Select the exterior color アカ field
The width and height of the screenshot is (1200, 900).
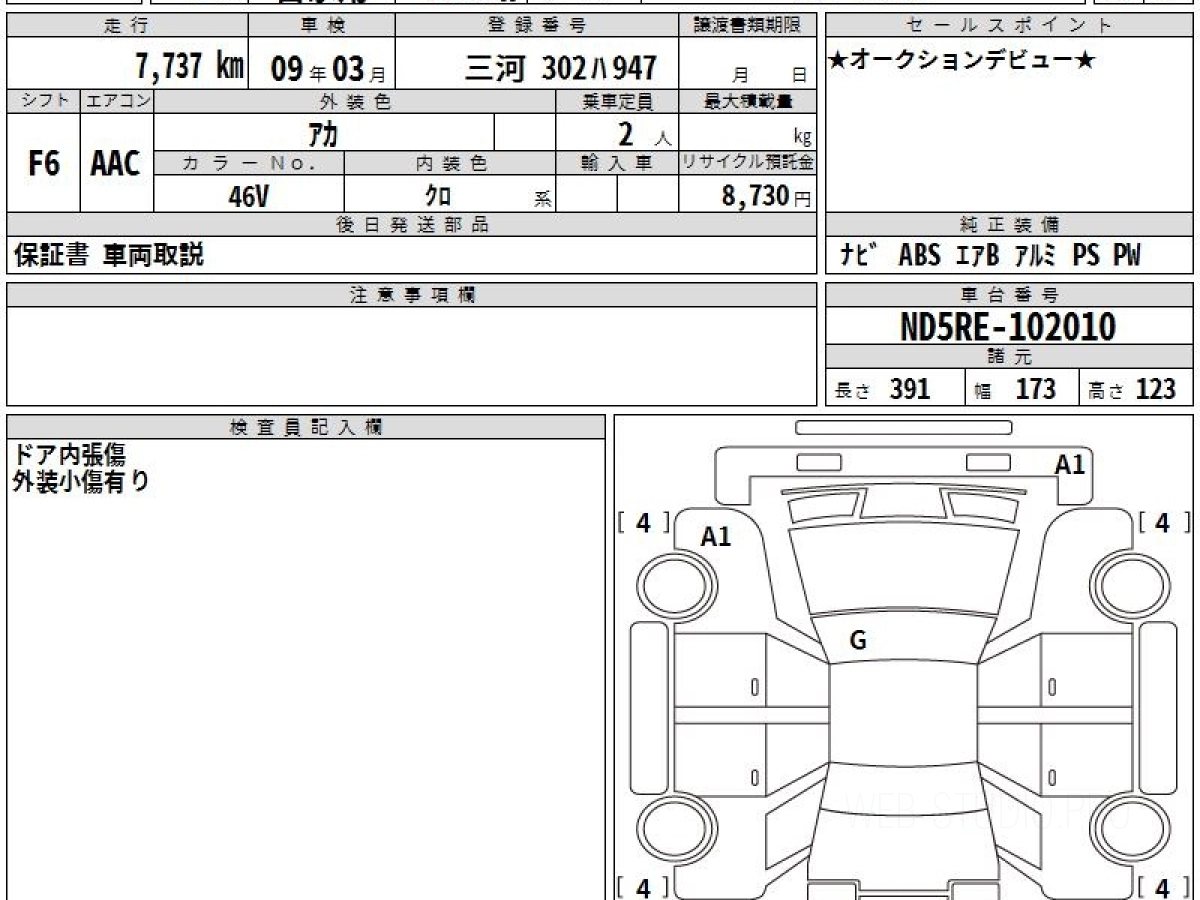tap(323, 133)
